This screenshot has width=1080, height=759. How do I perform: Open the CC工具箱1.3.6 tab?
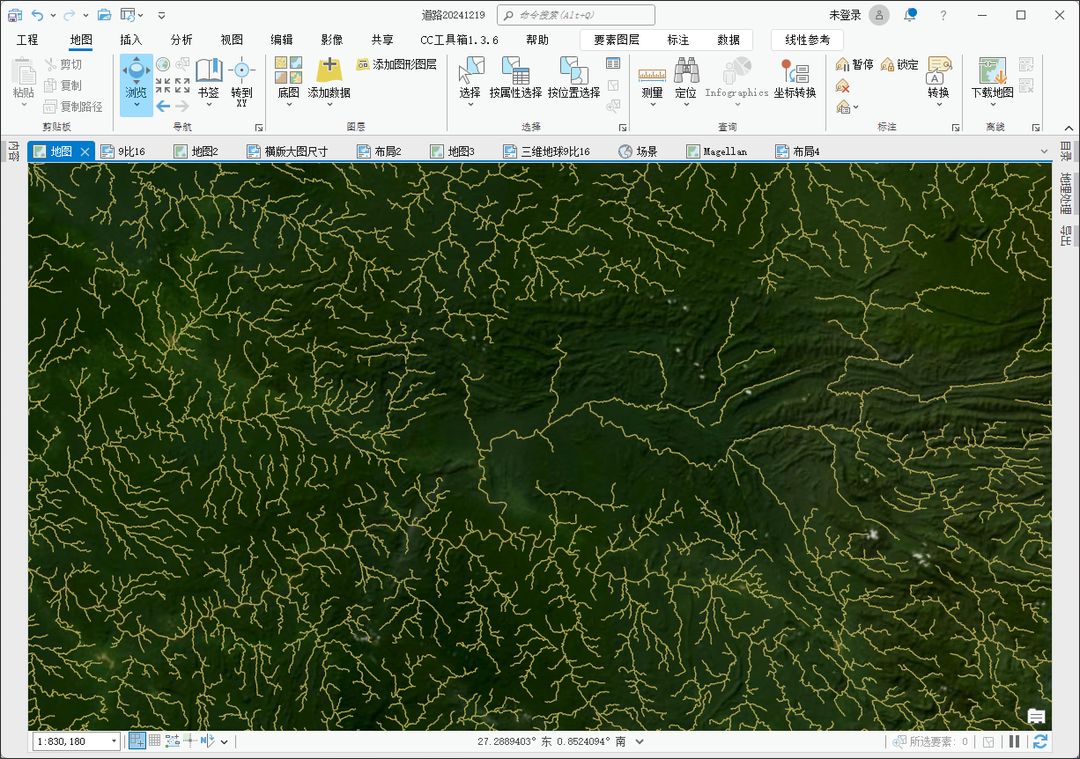tap(459, 40)
